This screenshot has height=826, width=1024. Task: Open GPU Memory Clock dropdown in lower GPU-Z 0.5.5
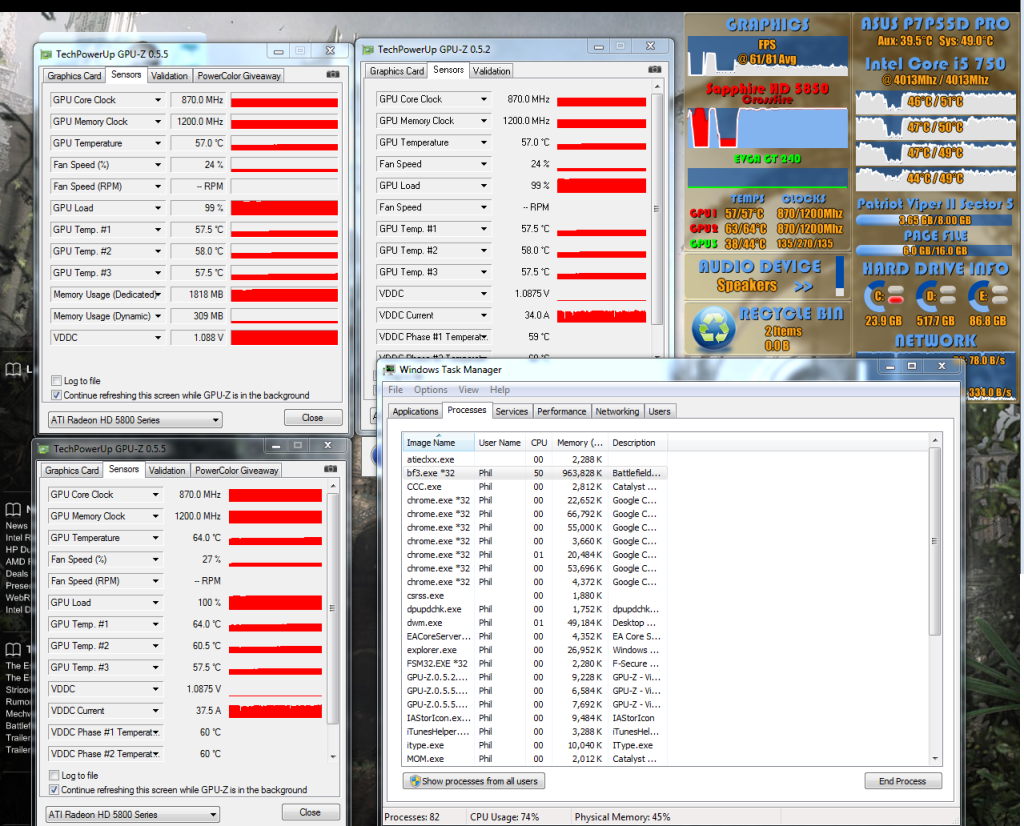click(x=155, y=516)
